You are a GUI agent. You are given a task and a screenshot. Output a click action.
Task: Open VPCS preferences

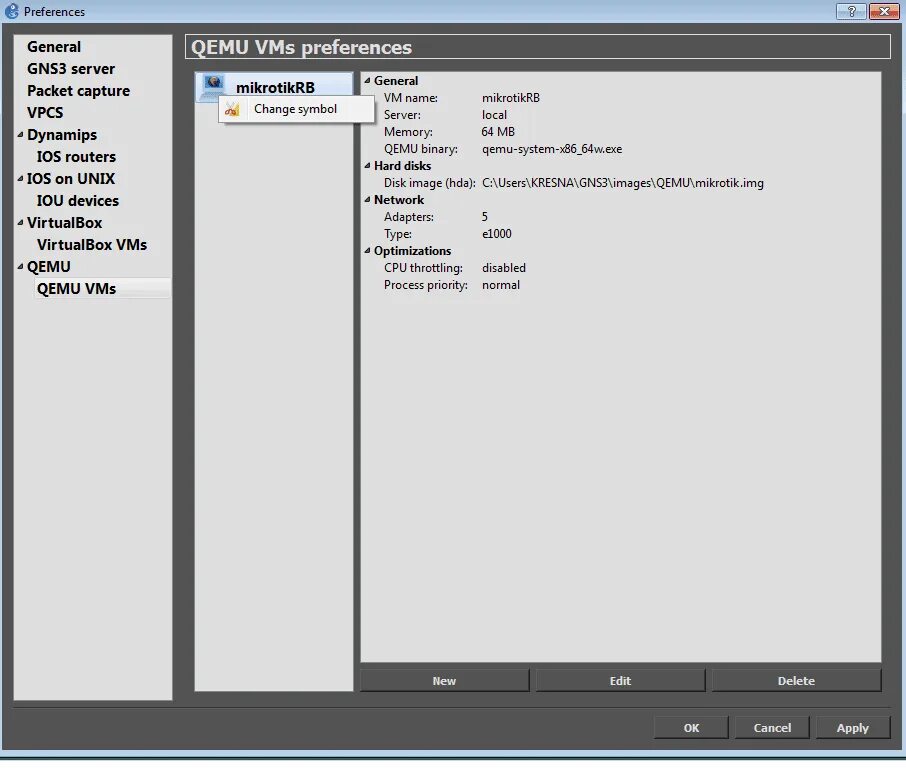(x=45, y=113)
